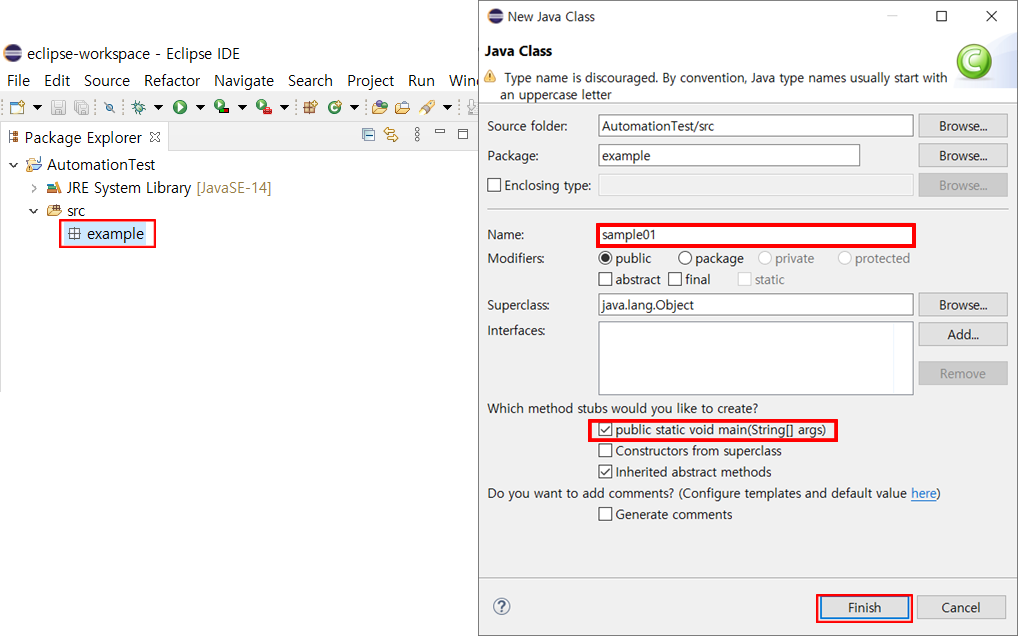Click the Interfaces Add button
The image size is (1018, 636).
pyautogui.click(x=963, y=335)
